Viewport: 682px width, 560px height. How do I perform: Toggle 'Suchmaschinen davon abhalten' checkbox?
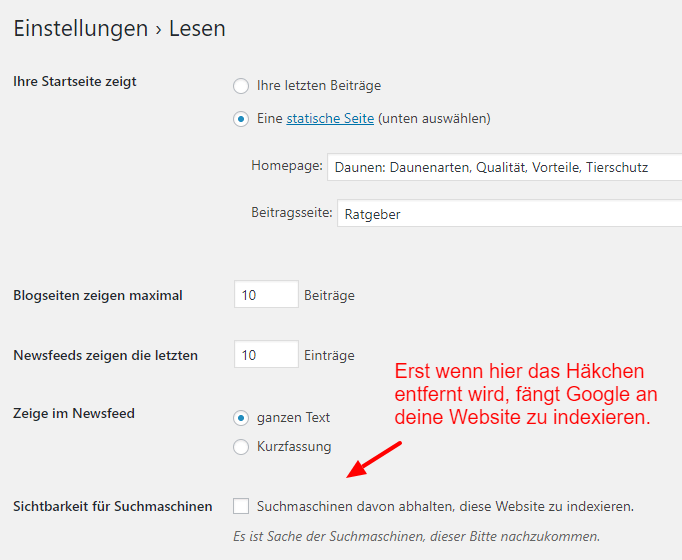click(x=241, y=506)
